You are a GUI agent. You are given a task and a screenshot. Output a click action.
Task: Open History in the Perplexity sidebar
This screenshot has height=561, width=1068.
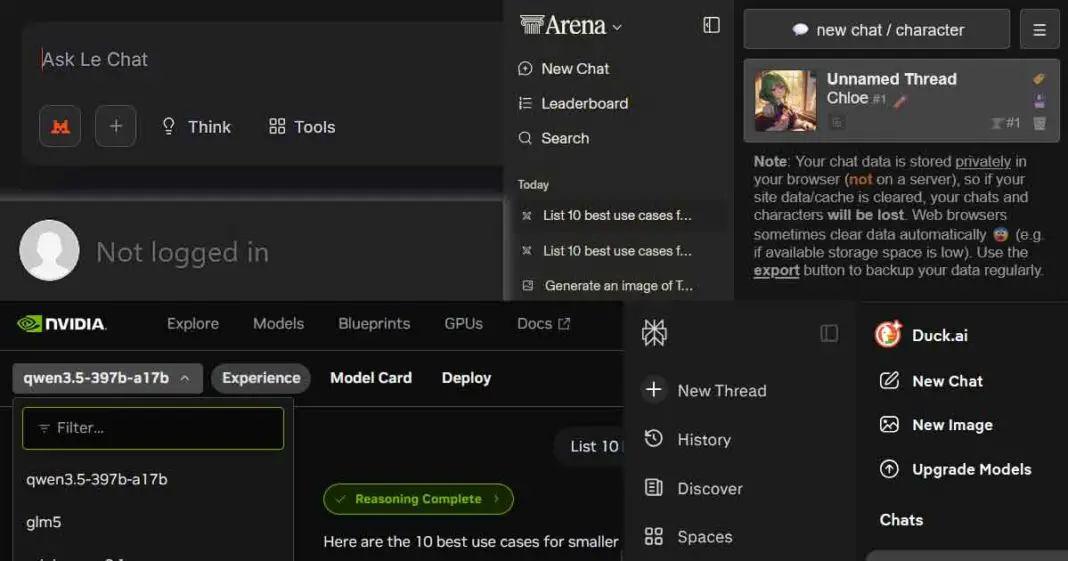pyautogui.click(x=687, y=440)
